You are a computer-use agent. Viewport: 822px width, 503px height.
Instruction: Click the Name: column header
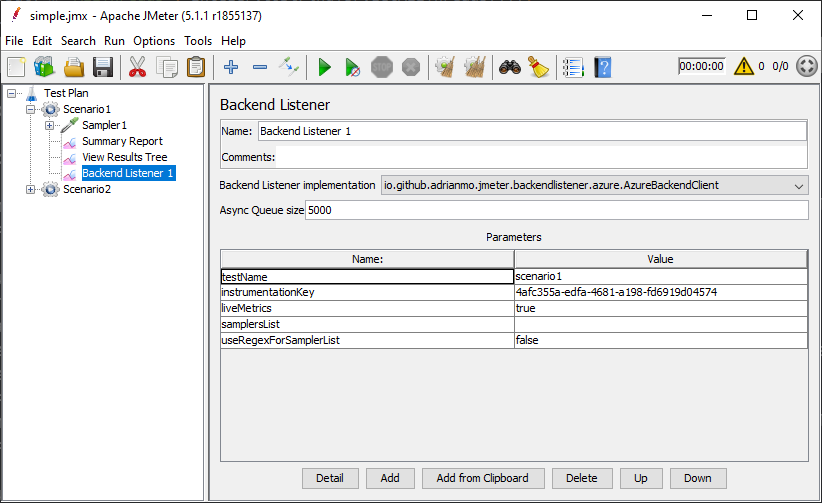[367, 259]
